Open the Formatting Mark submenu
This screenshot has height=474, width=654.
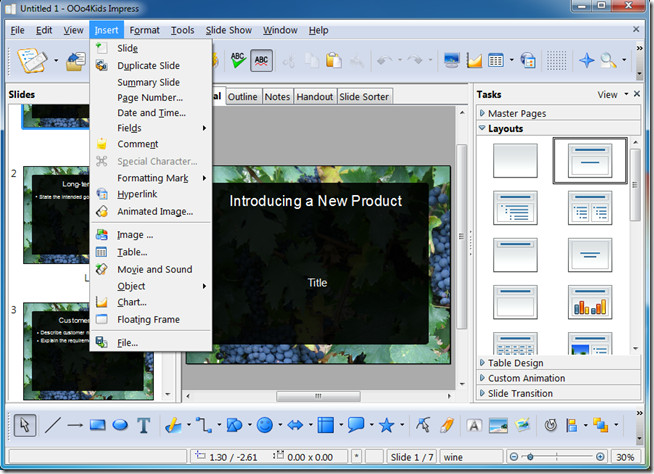pos(151,178)
